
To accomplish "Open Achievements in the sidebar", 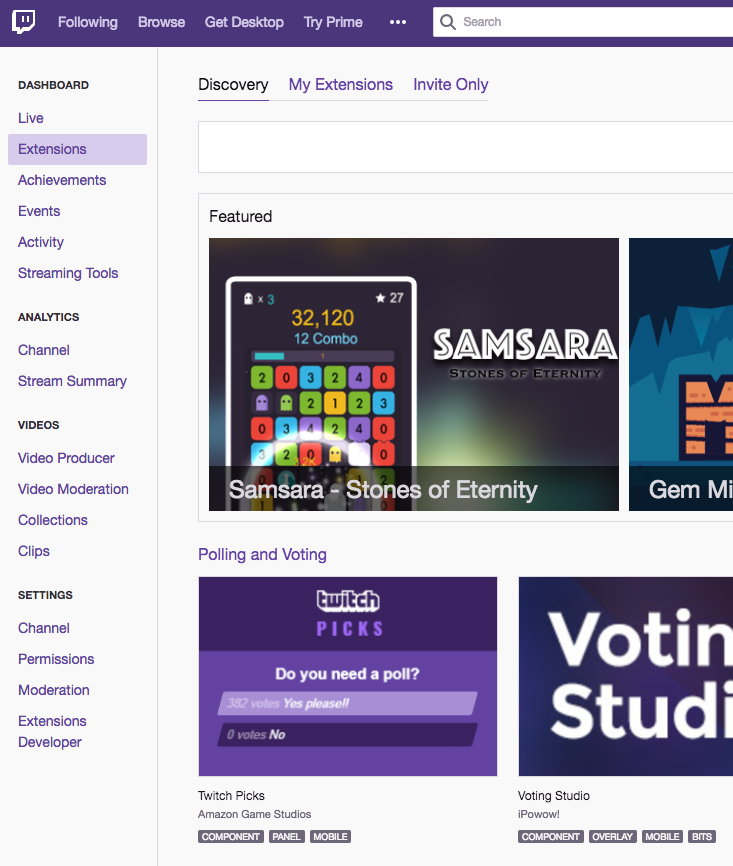I will [x=62, y=180].
